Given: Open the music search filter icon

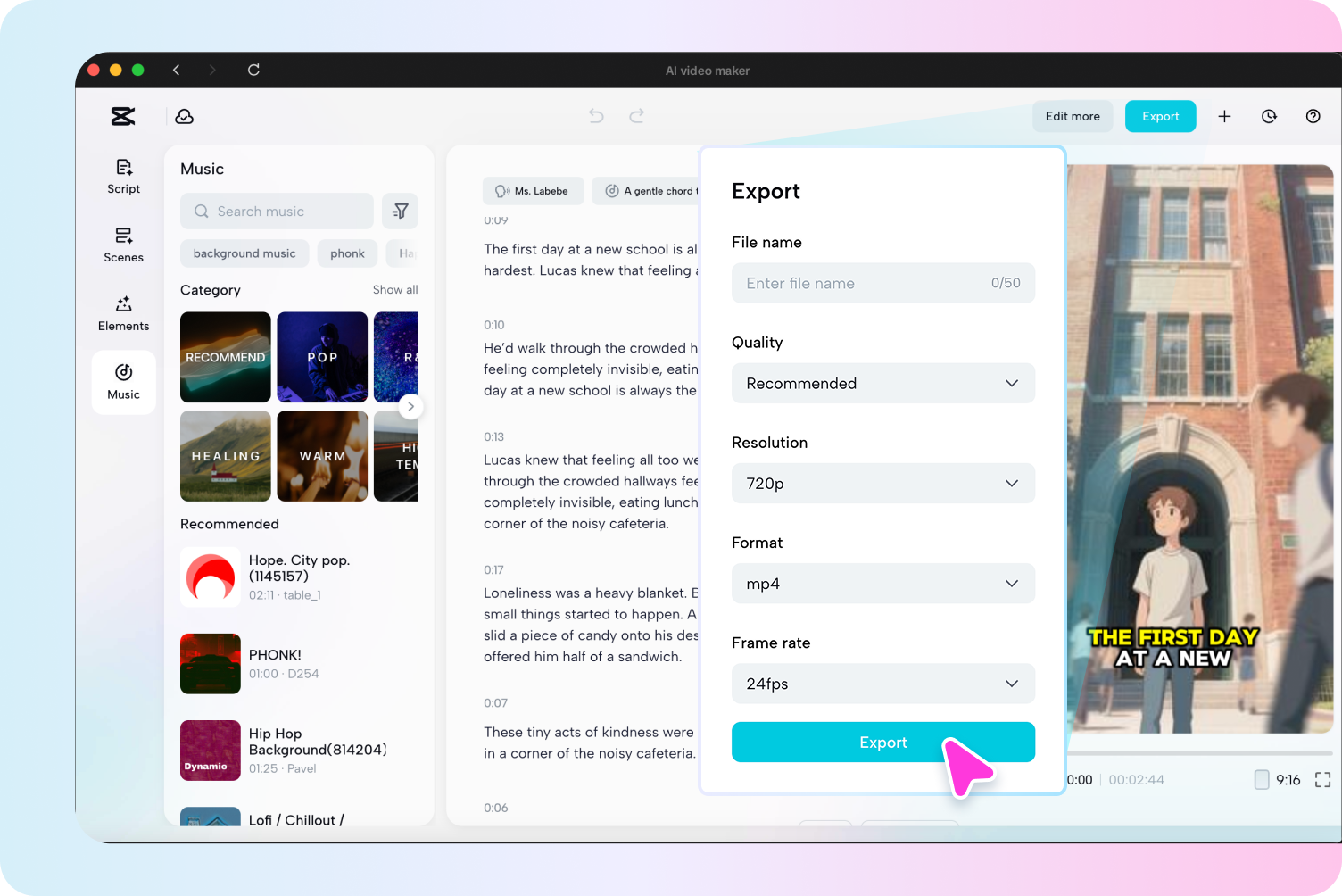Looking at the screenshot, I should click(400, 211).
